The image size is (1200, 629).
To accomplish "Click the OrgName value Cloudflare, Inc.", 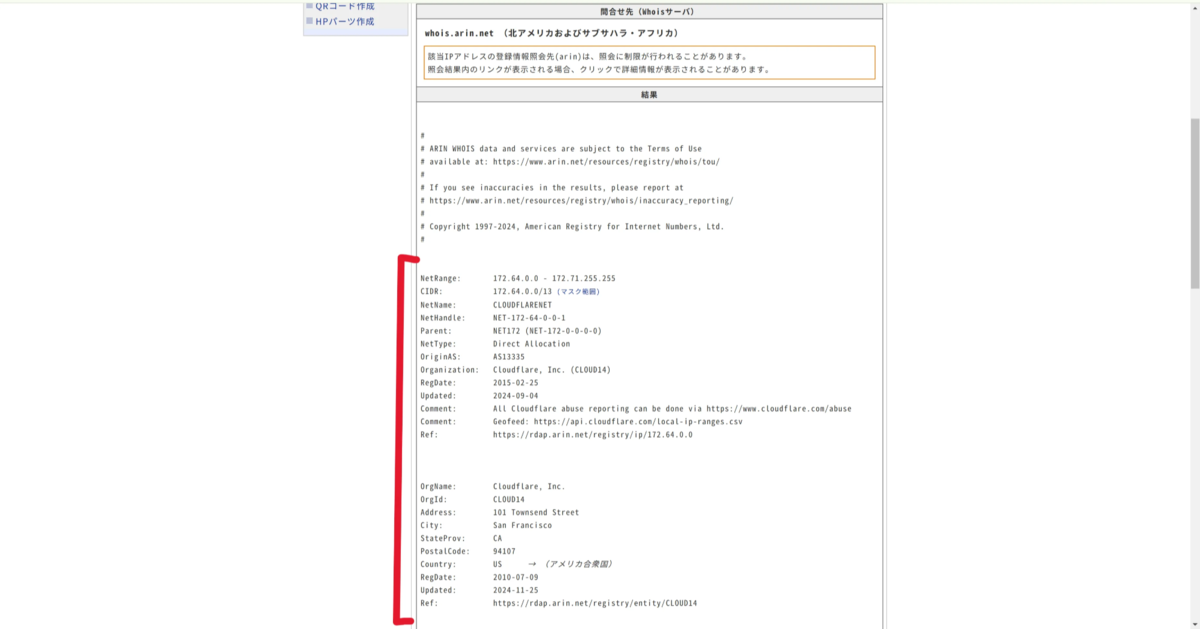I will click(529, 486).
